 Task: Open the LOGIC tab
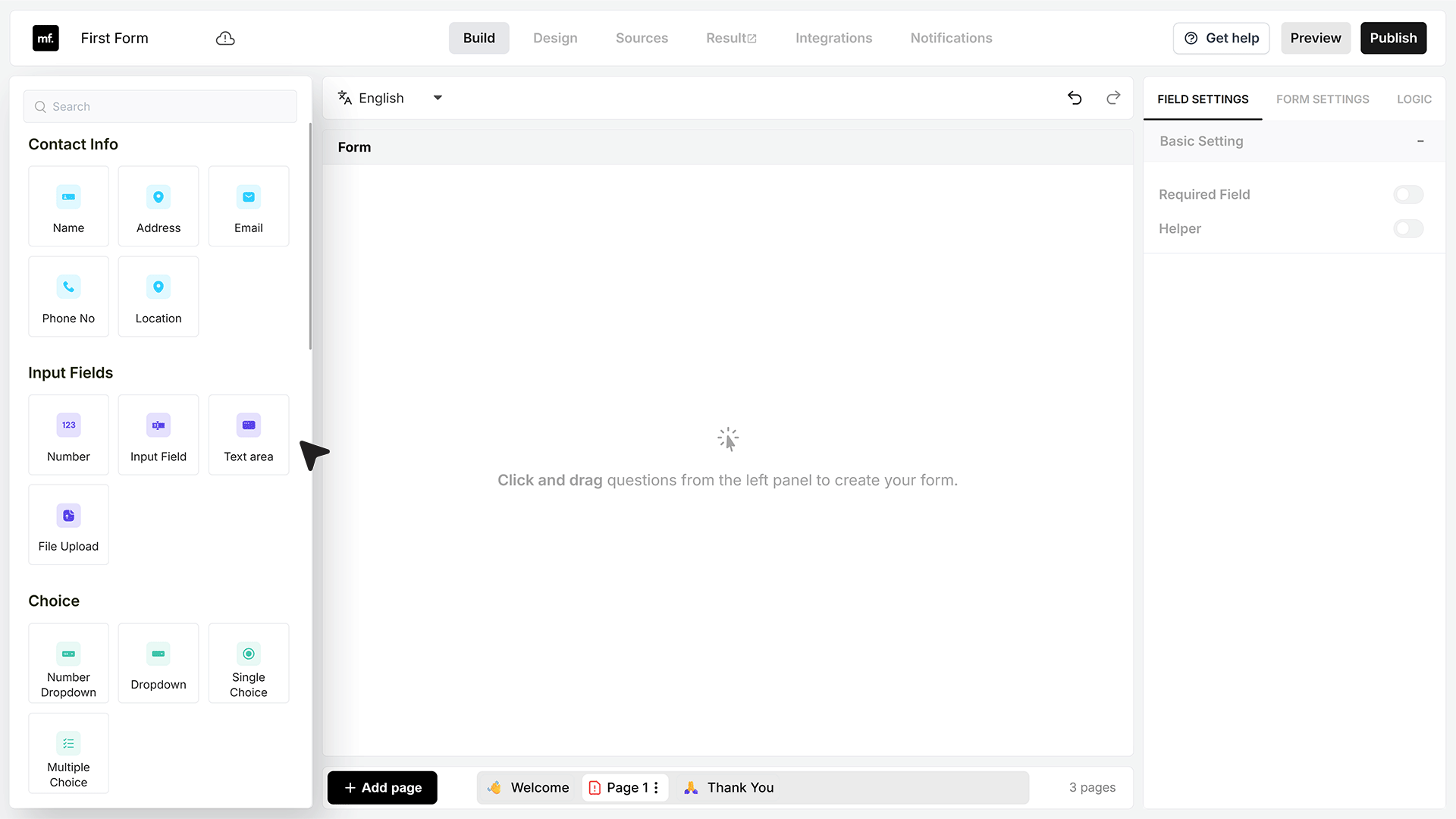click(1414, 99)
